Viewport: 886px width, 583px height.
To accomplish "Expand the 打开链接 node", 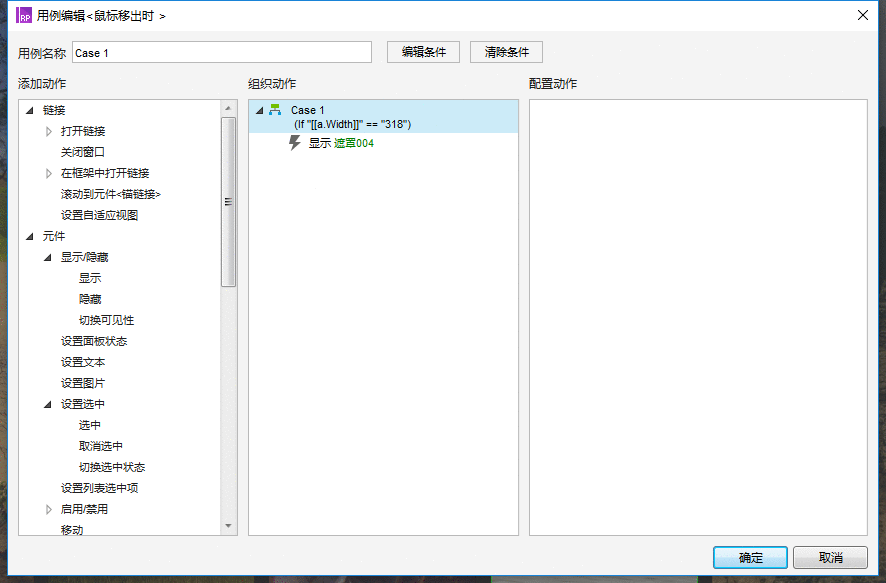I will 49,131.
